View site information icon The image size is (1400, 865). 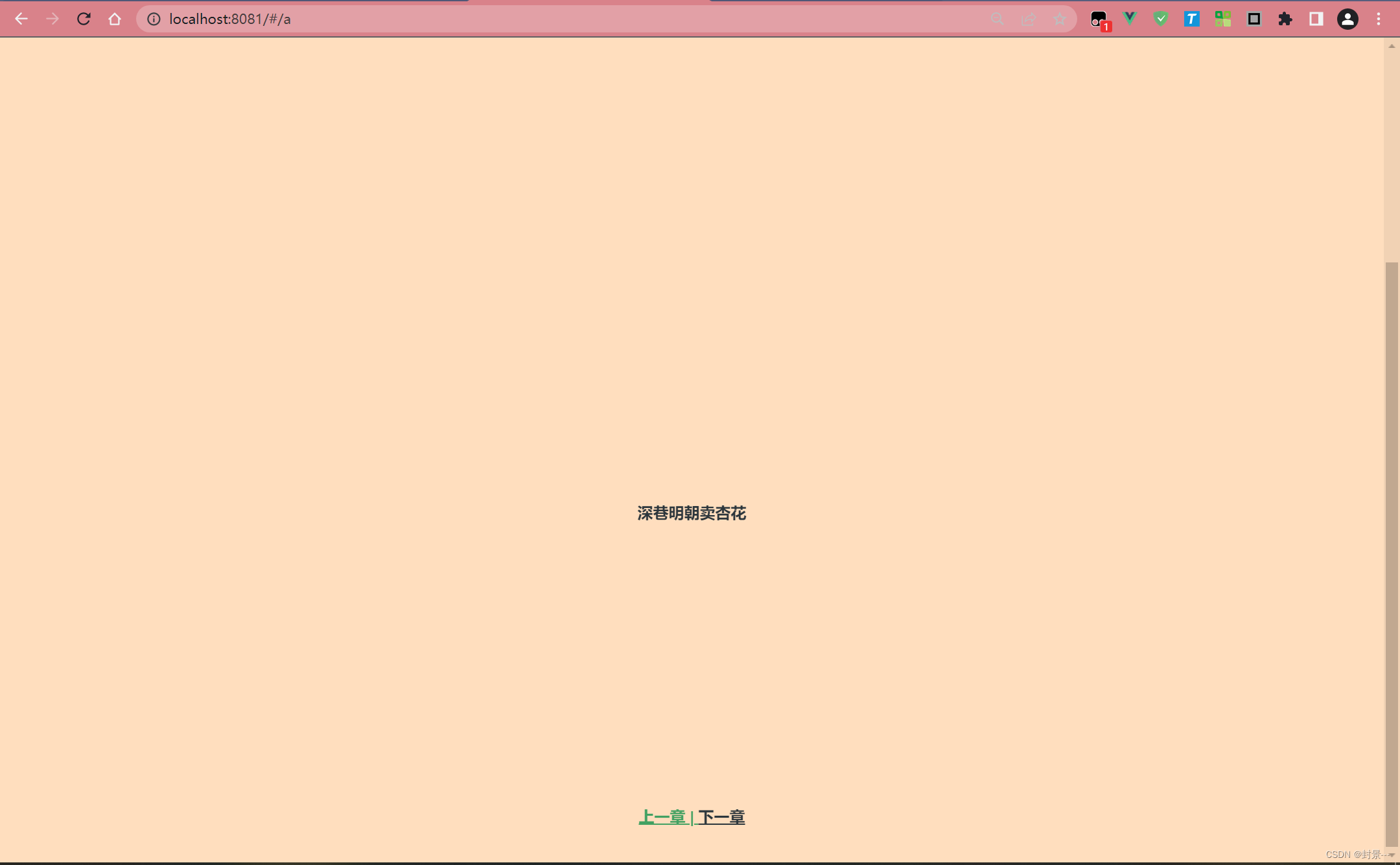click(154, 19)
